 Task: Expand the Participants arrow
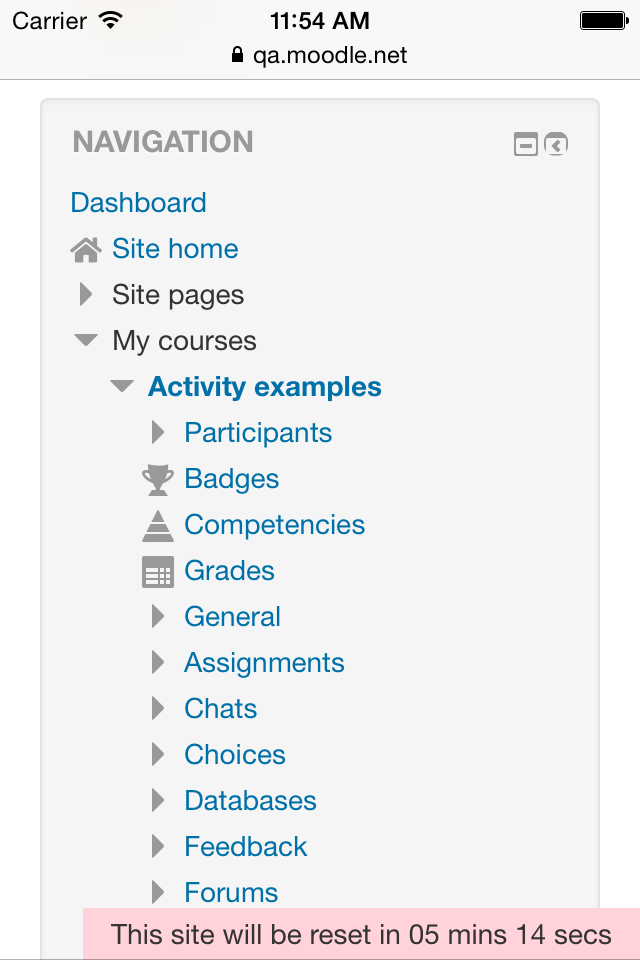[158, 432]
